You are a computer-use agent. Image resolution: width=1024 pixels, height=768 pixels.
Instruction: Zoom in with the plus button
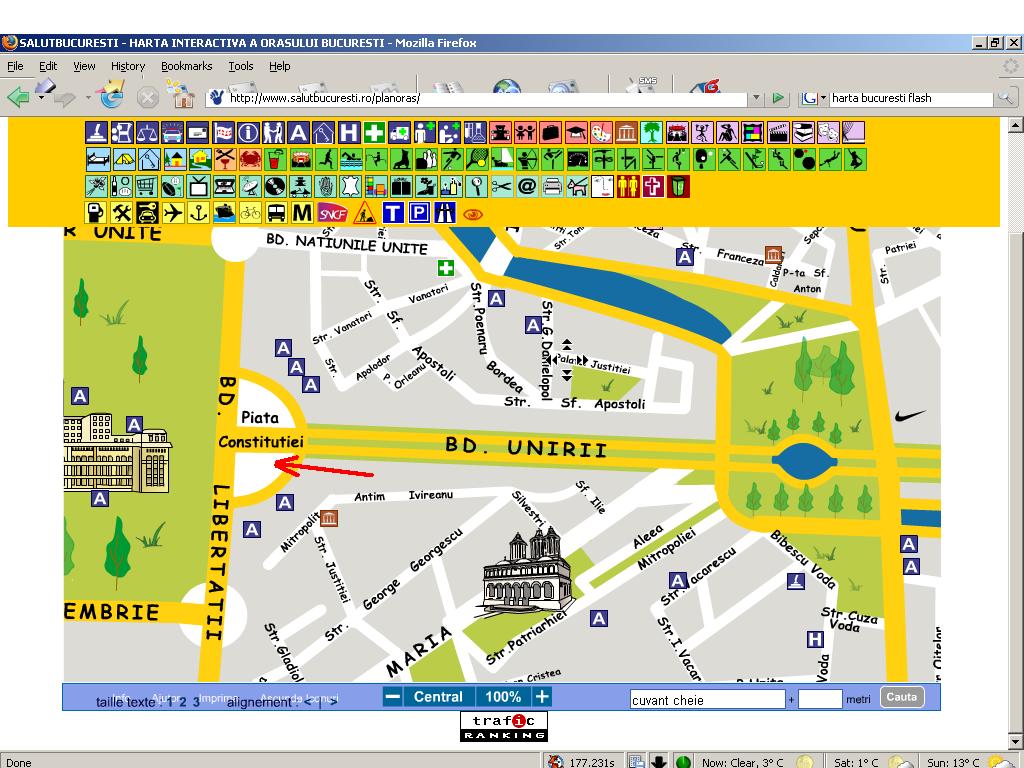tap(542, 697)
